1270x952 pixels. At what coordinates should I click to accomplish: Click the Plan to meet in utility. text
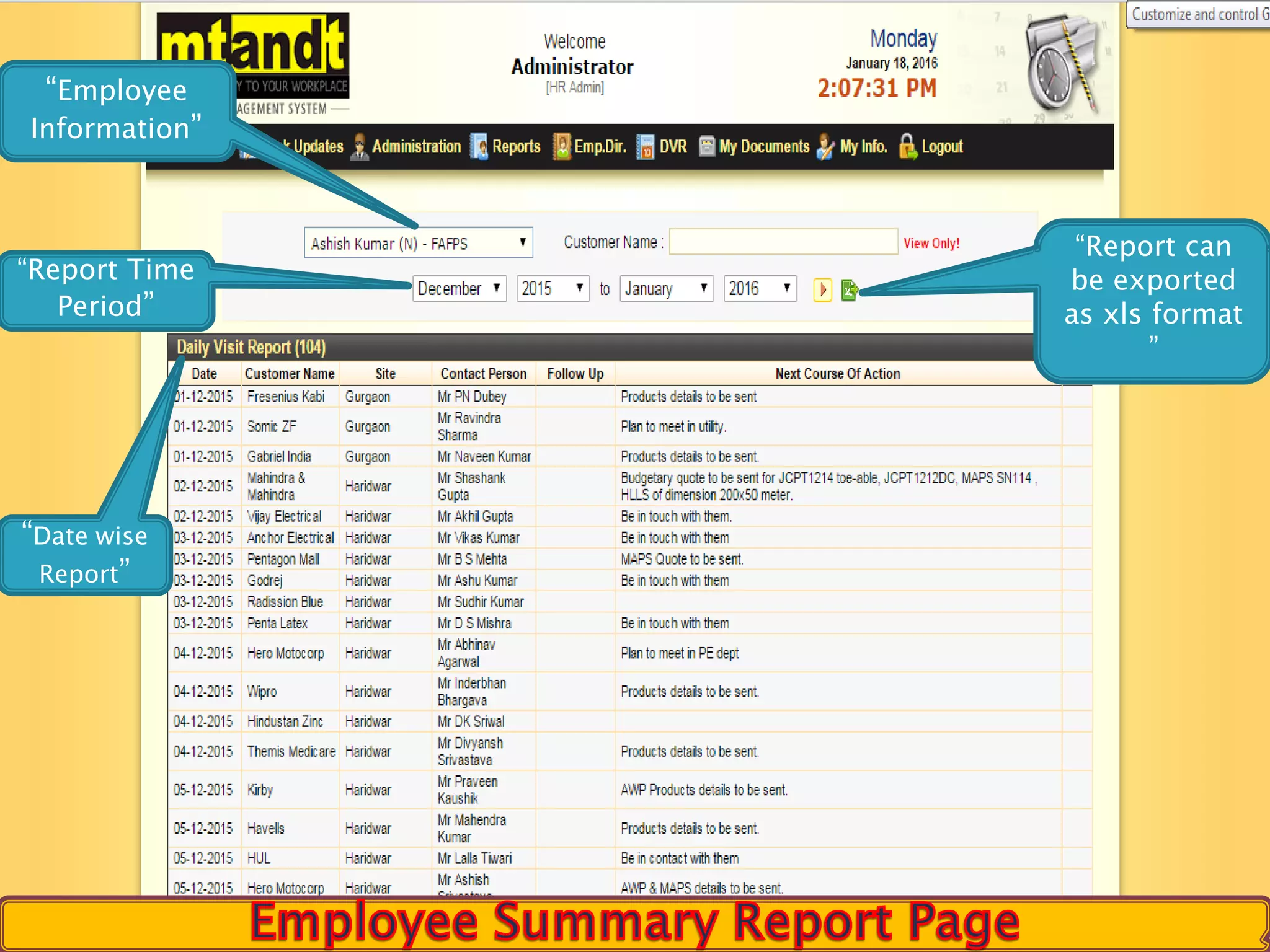tap(673, 426)
